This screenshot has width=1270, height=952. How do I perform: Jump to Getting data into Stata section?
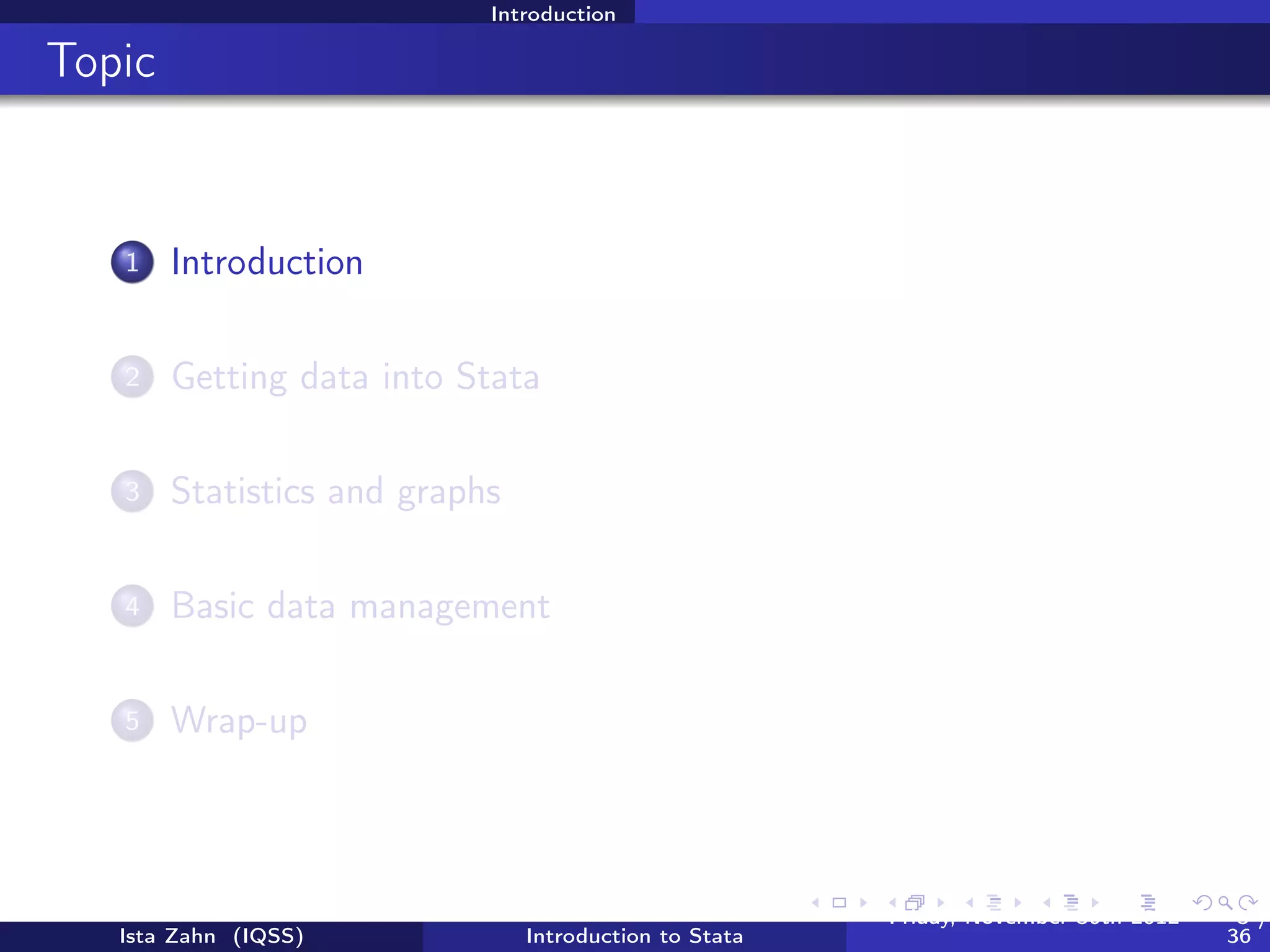pyautogui.click(x=355, y=377)
